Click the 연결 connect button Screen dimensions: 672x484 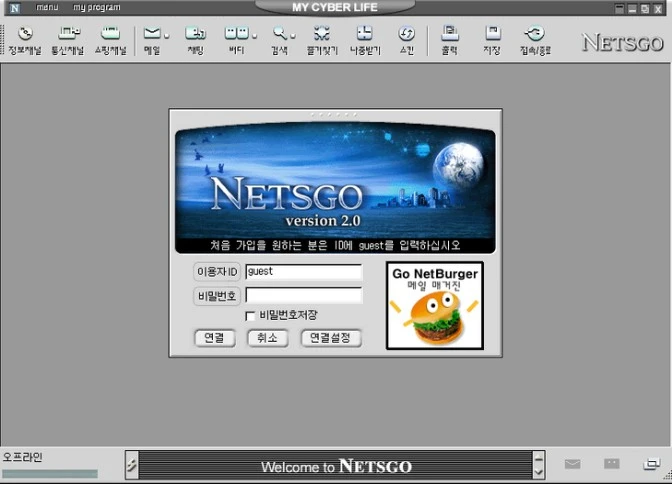(214, 338)
